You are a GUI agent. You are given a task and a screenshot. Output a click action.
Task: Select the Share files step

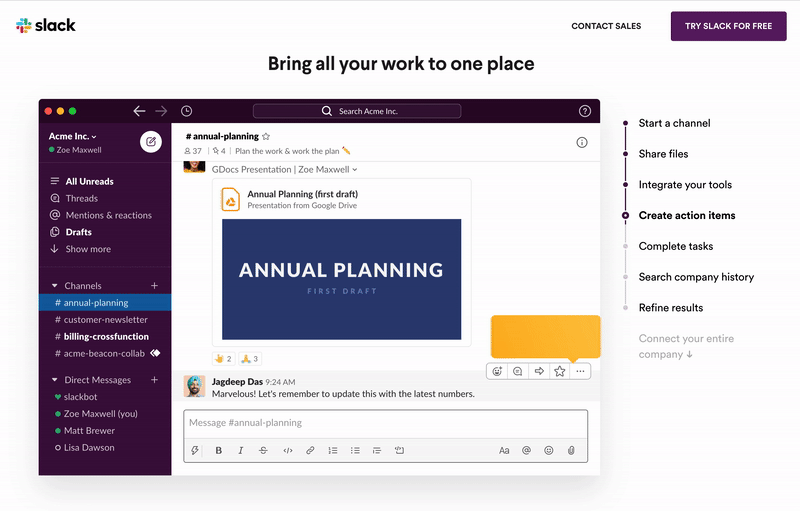point(663,154)
